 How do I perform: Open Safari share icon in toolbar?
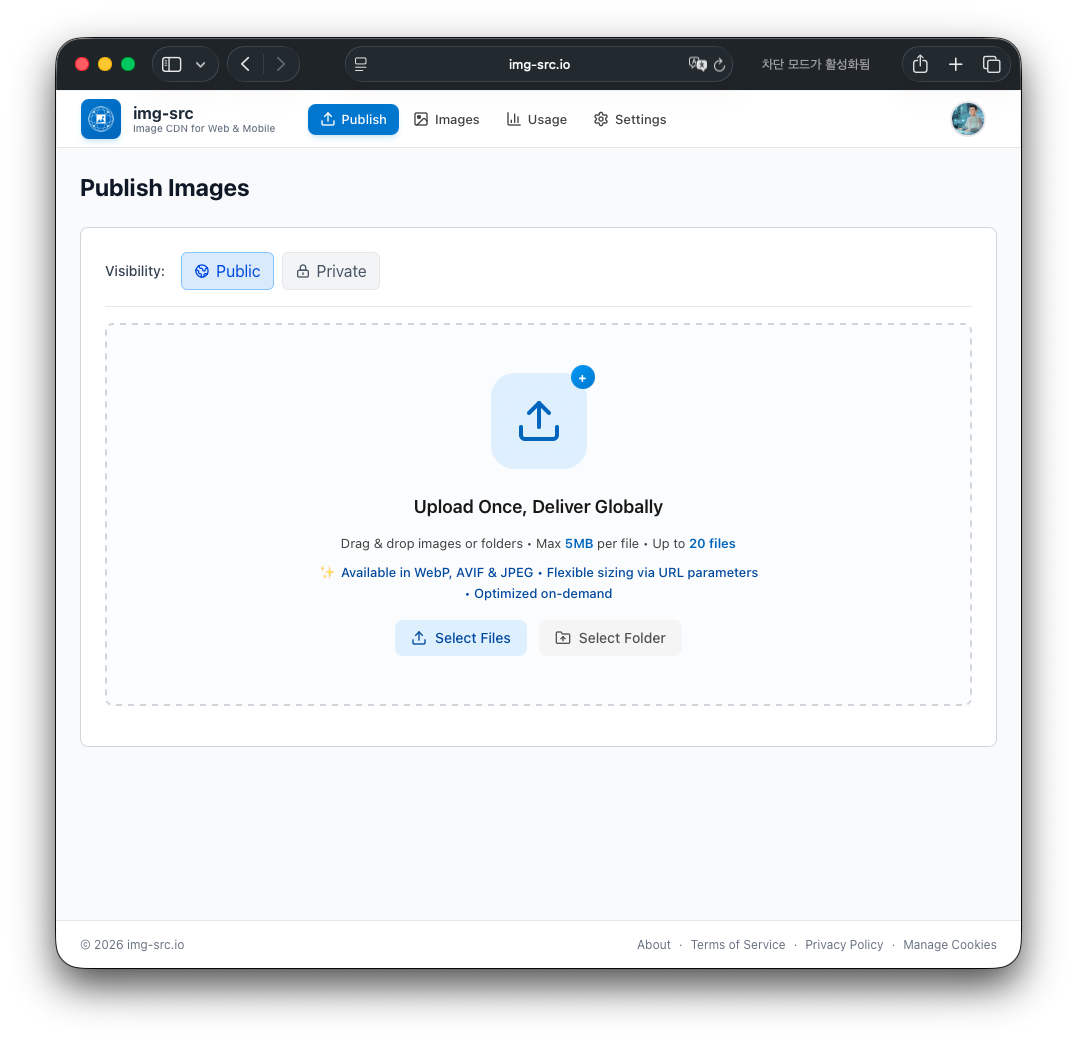(920, 65)
